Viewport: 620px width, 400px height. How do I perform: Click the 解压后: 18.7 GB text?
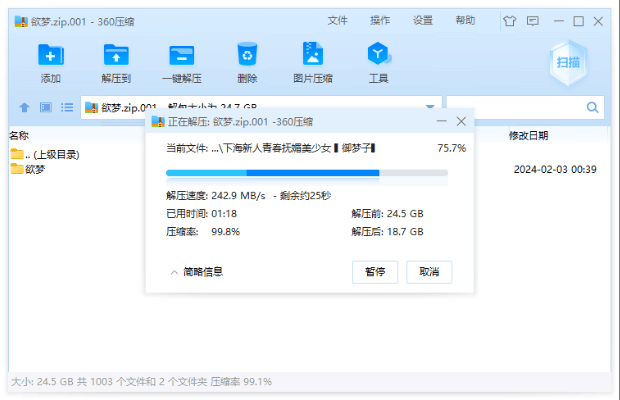(387, 232)
